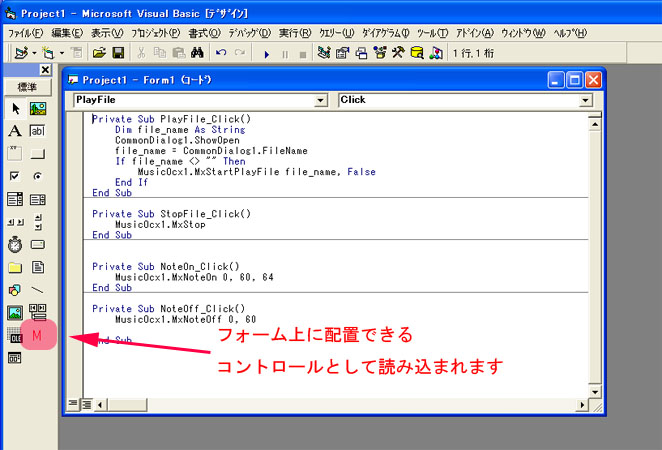This screenshot has height=450, width=662.
Task: Select the PictureBox control tool
Action: 38,108
